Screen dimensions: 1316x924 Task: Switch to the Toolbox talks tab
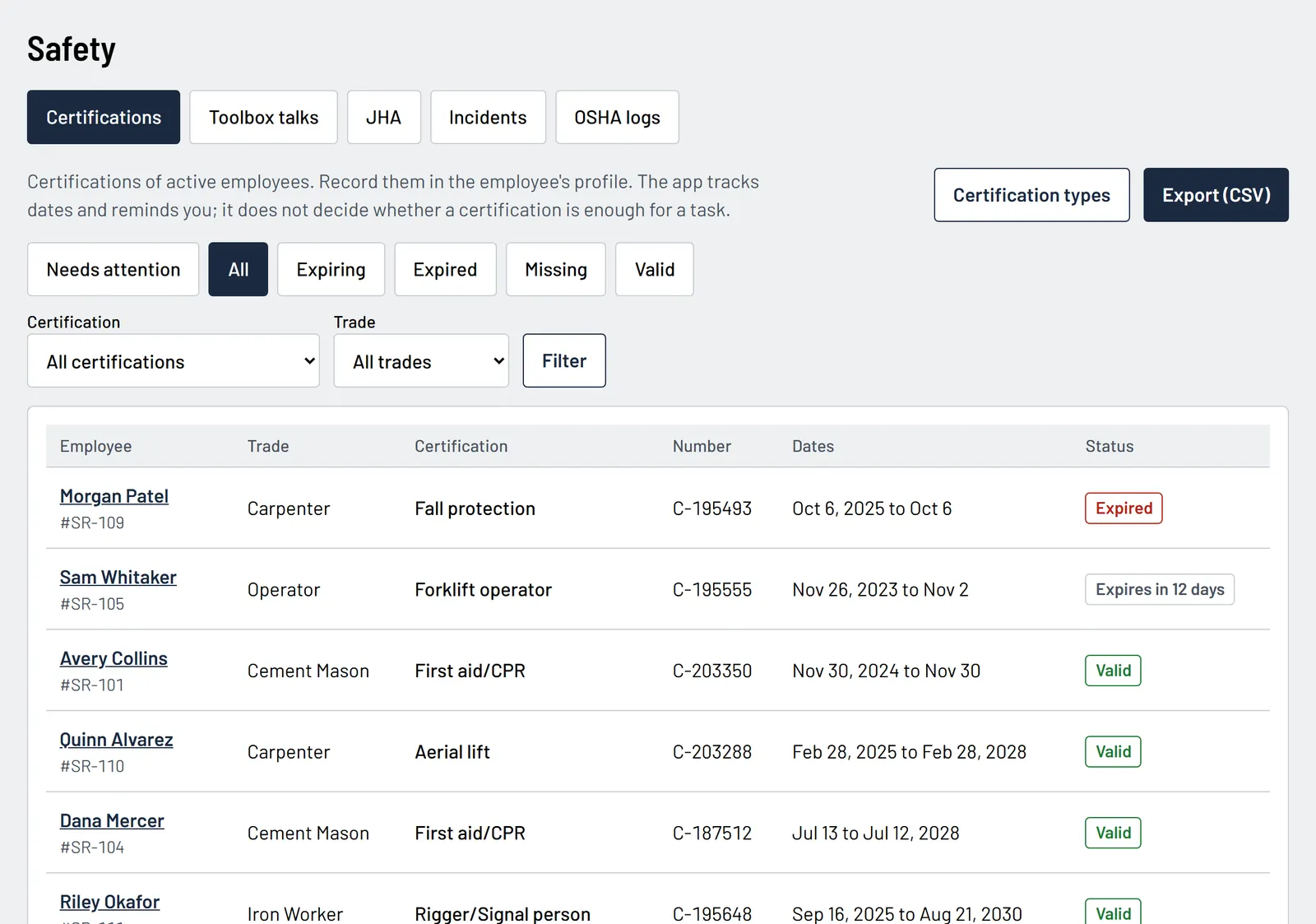tap(263, 117)
